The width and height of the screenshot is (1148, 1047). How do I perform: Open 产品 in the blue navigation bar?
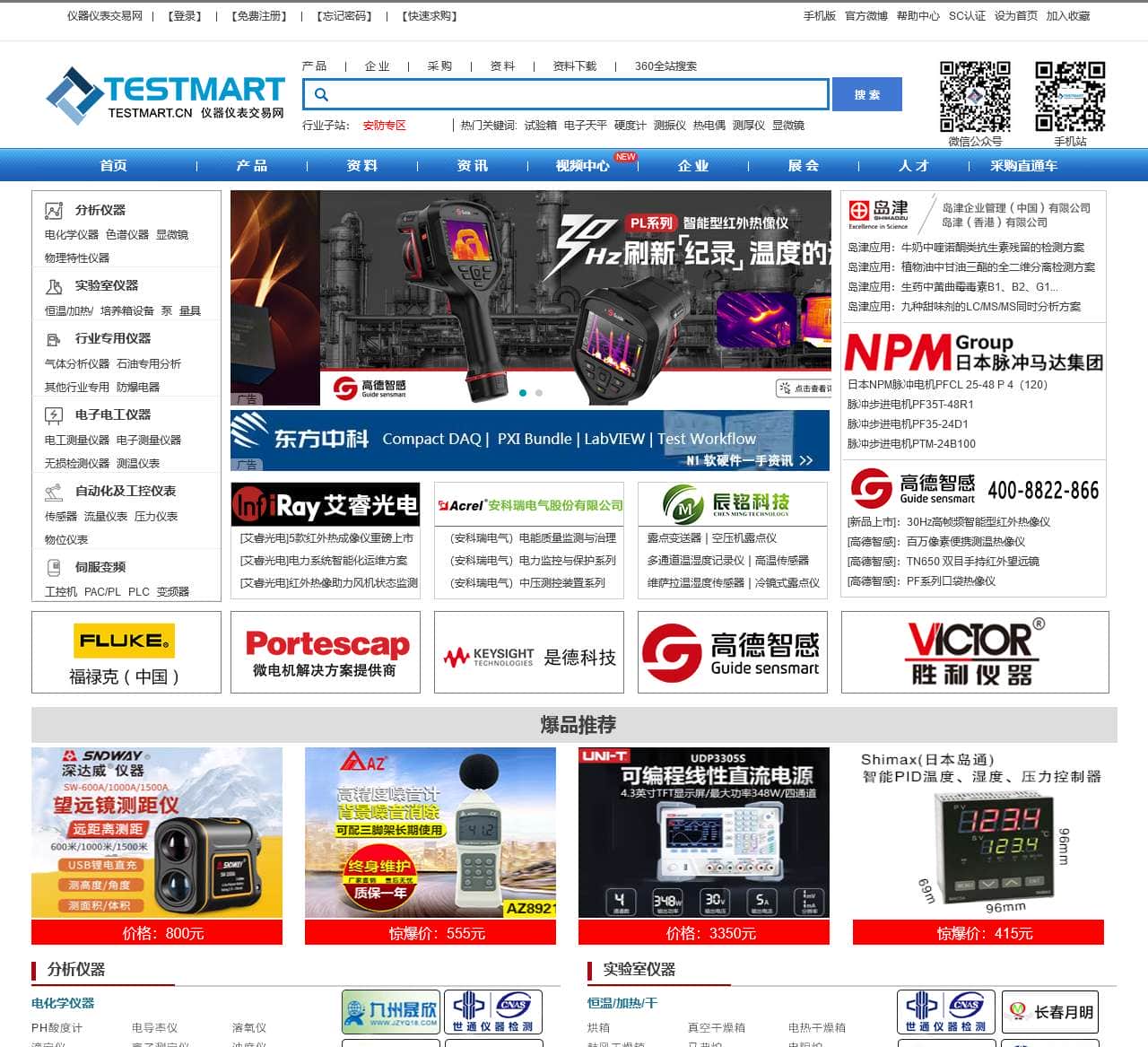pos(252,165)
